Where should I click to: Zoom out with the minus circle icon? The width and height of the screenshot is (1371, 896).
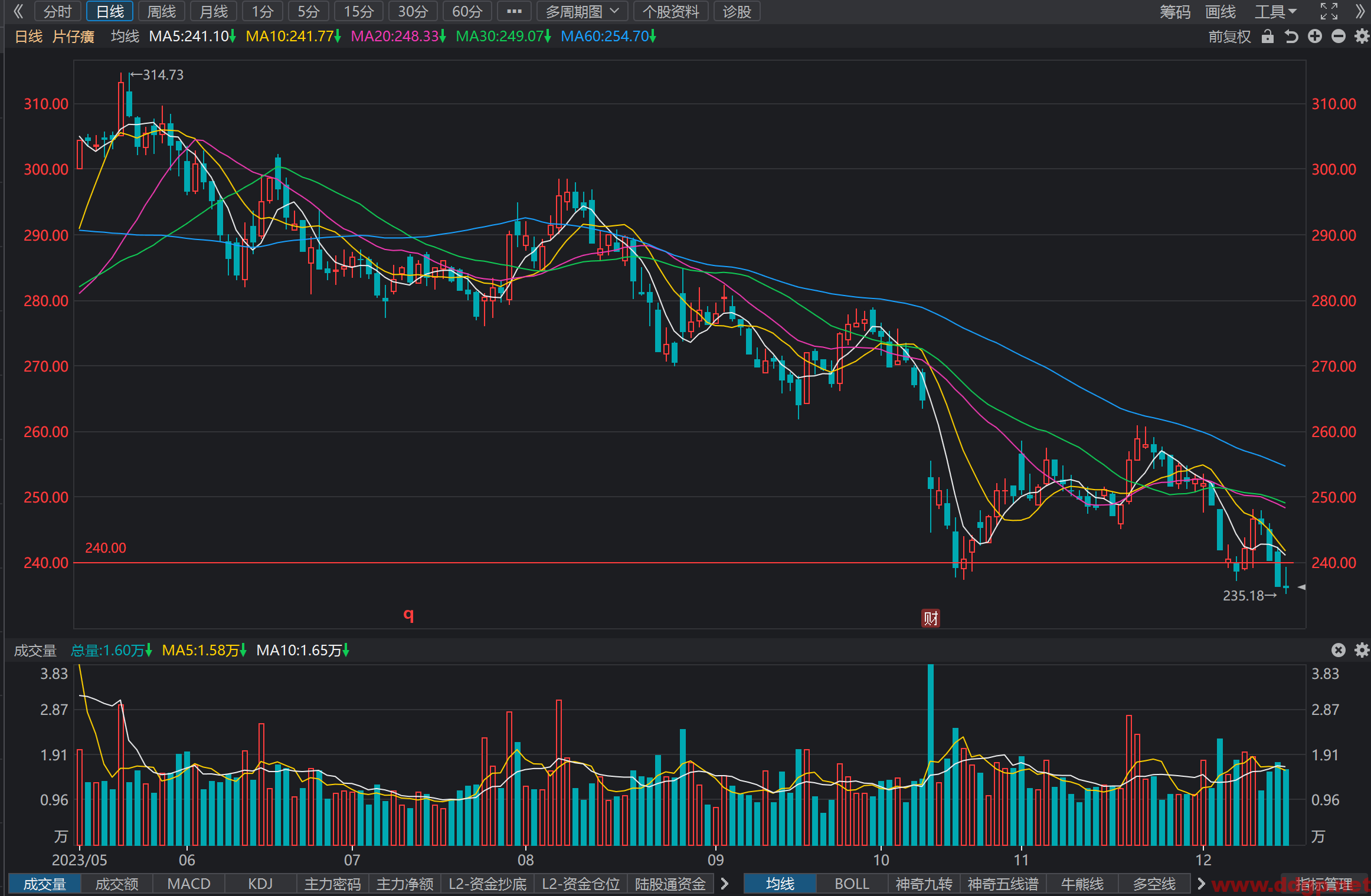[x=1339, y=37]
